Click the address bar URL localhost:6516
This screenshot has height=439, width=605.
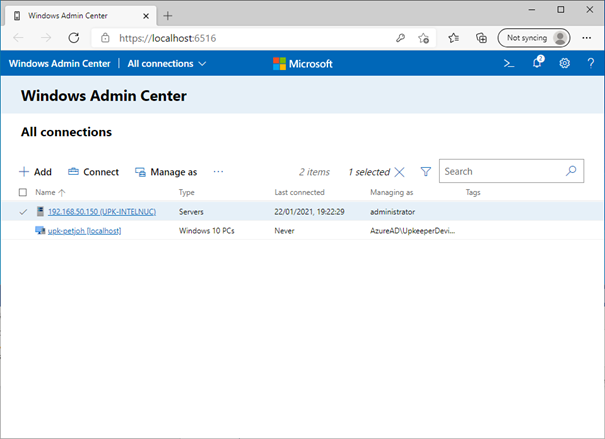pyautogui.click(x=167, y=38)
